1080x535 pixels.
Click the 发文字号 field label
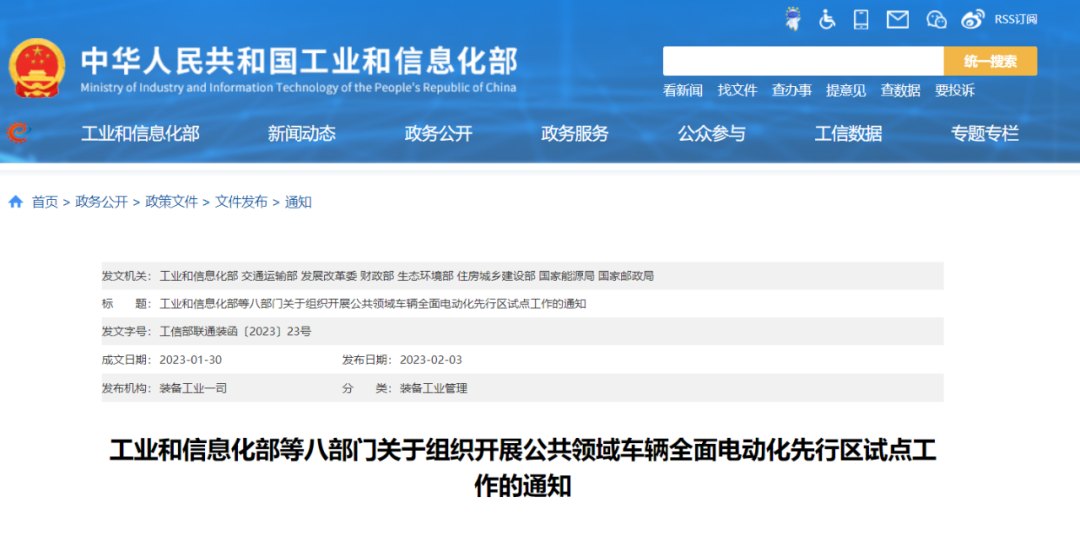127,331
